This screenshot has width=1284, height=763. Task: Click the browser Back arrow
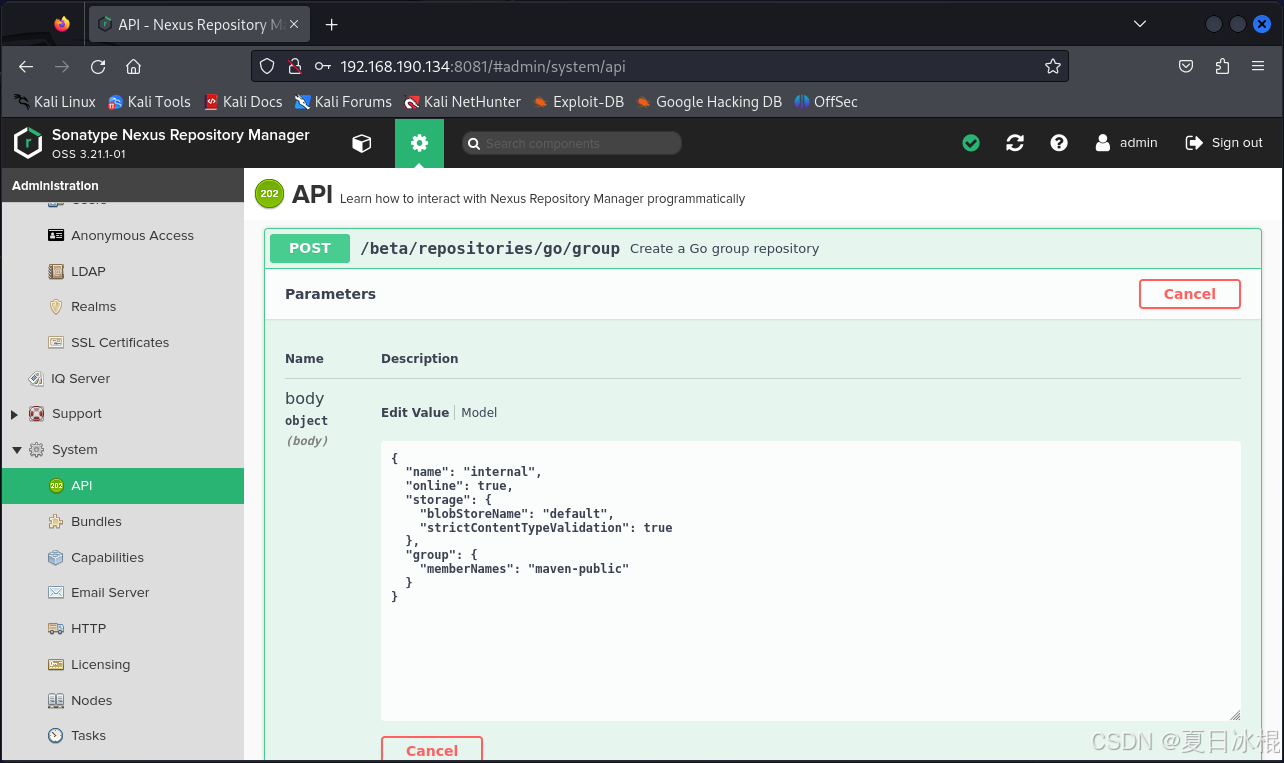coord(26,67)
